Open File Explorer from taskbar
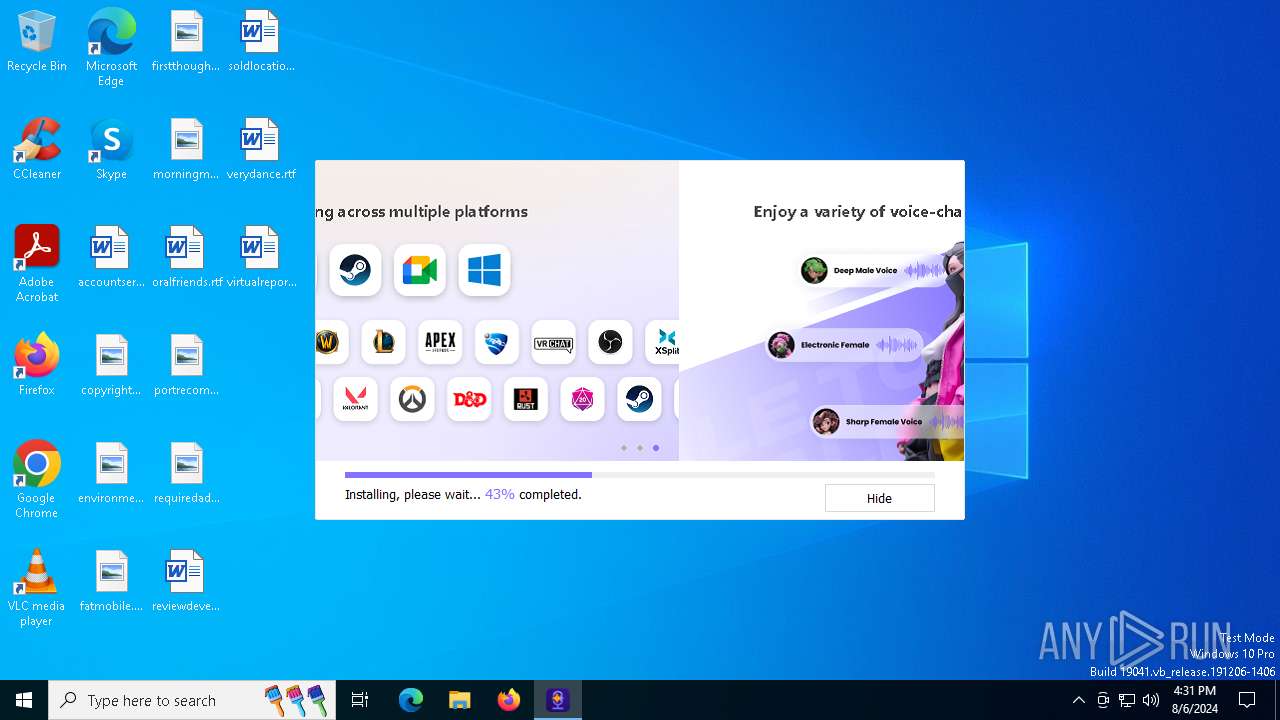Viewport: 1280px width, 720px height. 460,700
